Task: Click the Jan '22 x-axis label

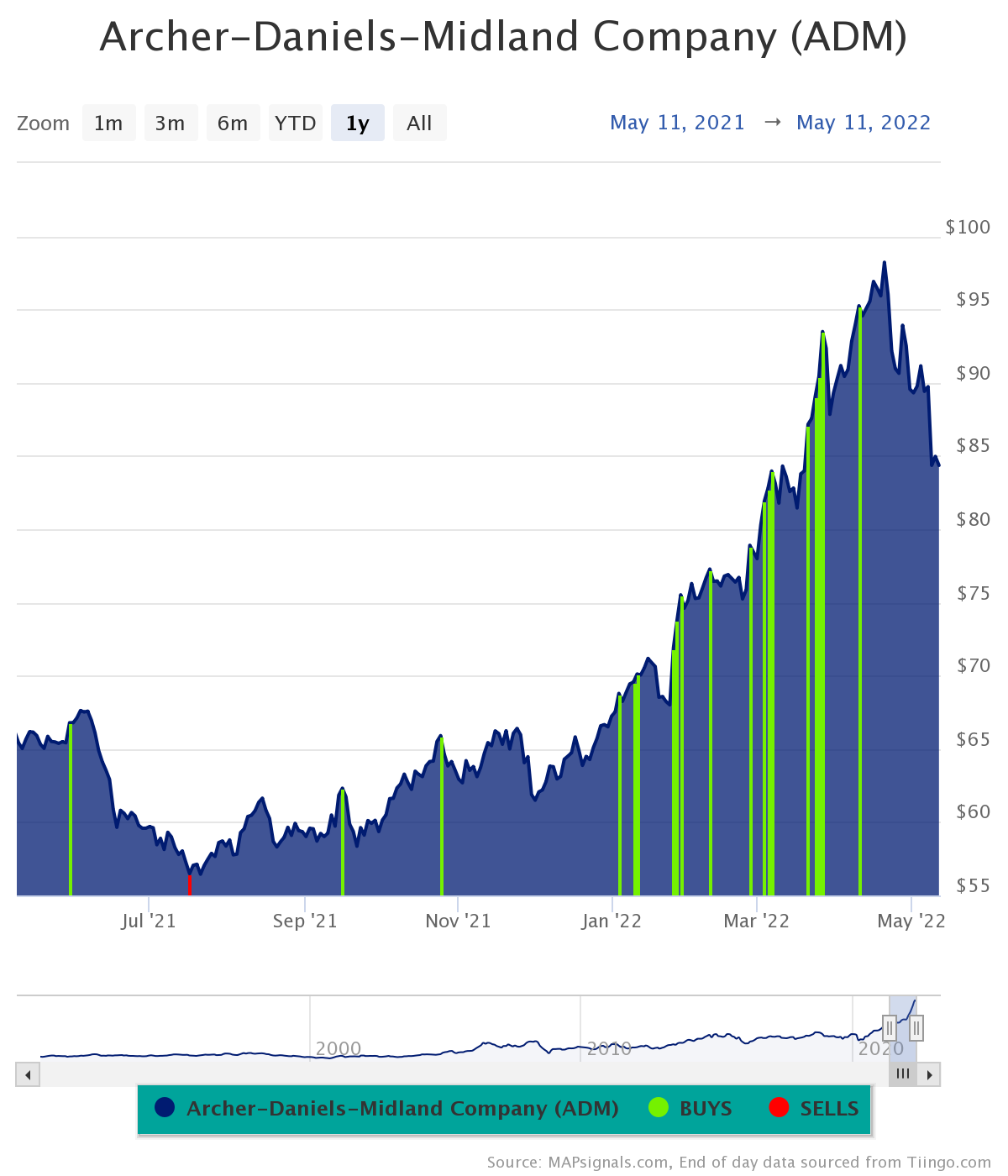Action: (612, 921)
